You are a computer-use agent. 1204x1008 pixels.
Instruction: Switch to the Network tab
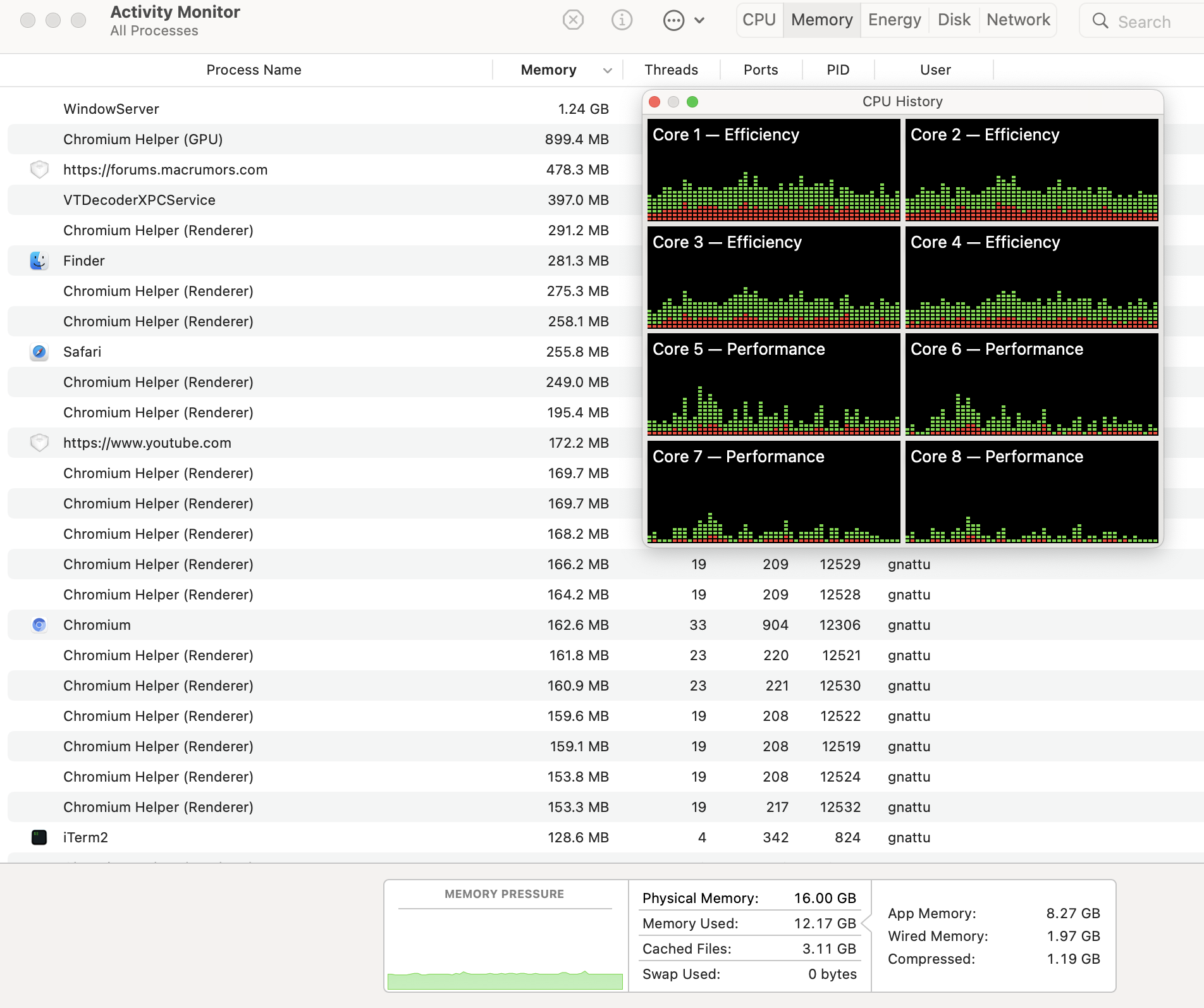pyautogui.click(x=1018, y=20)
